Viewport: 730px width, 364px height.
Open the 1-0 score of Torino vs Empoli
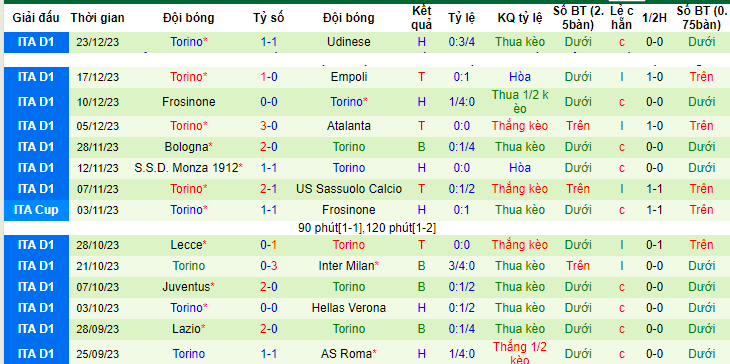pos(269,77)
